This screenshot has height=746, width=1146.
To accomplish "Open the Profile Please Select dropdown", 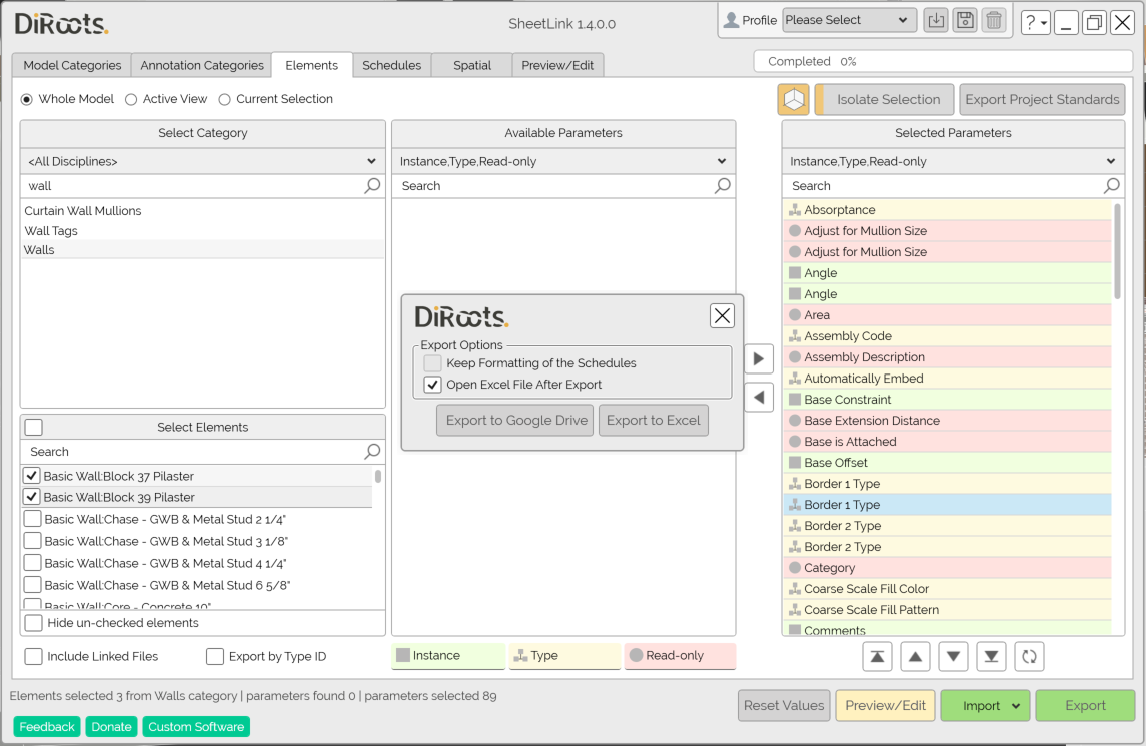I will tap(849, 20).
